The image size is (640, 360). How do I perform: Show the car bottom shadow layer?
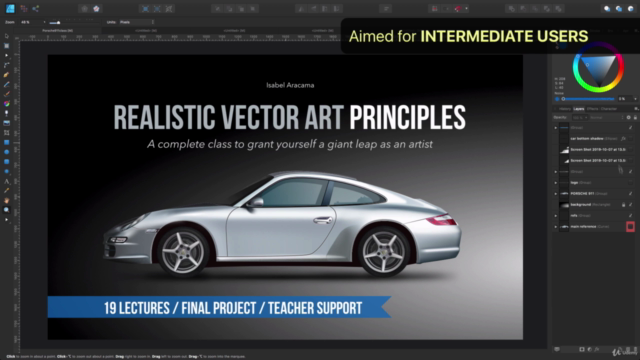pyautogui.click(x=631, y=139)
